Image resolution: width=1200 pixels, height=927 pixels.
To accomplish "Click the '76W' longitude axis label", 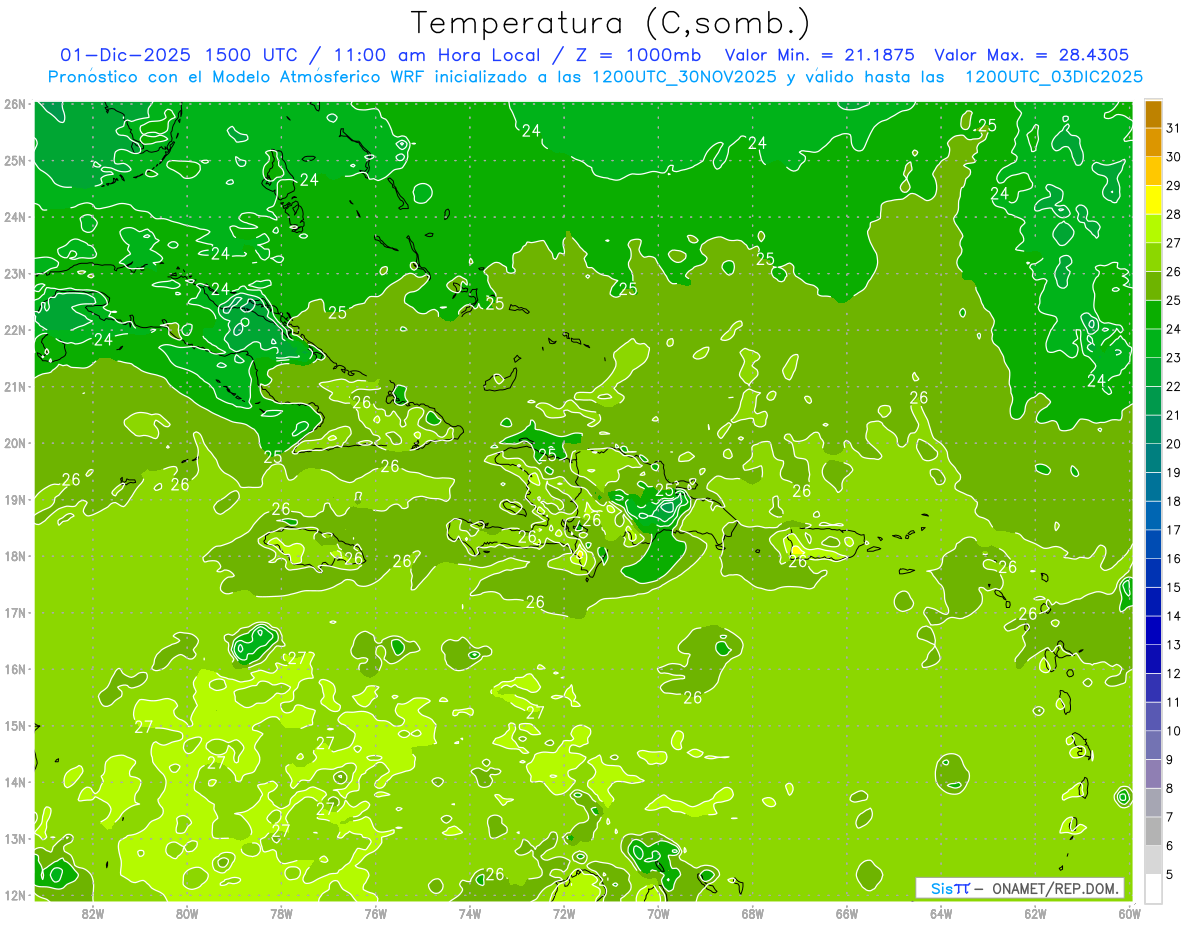I will pos(376,913).
